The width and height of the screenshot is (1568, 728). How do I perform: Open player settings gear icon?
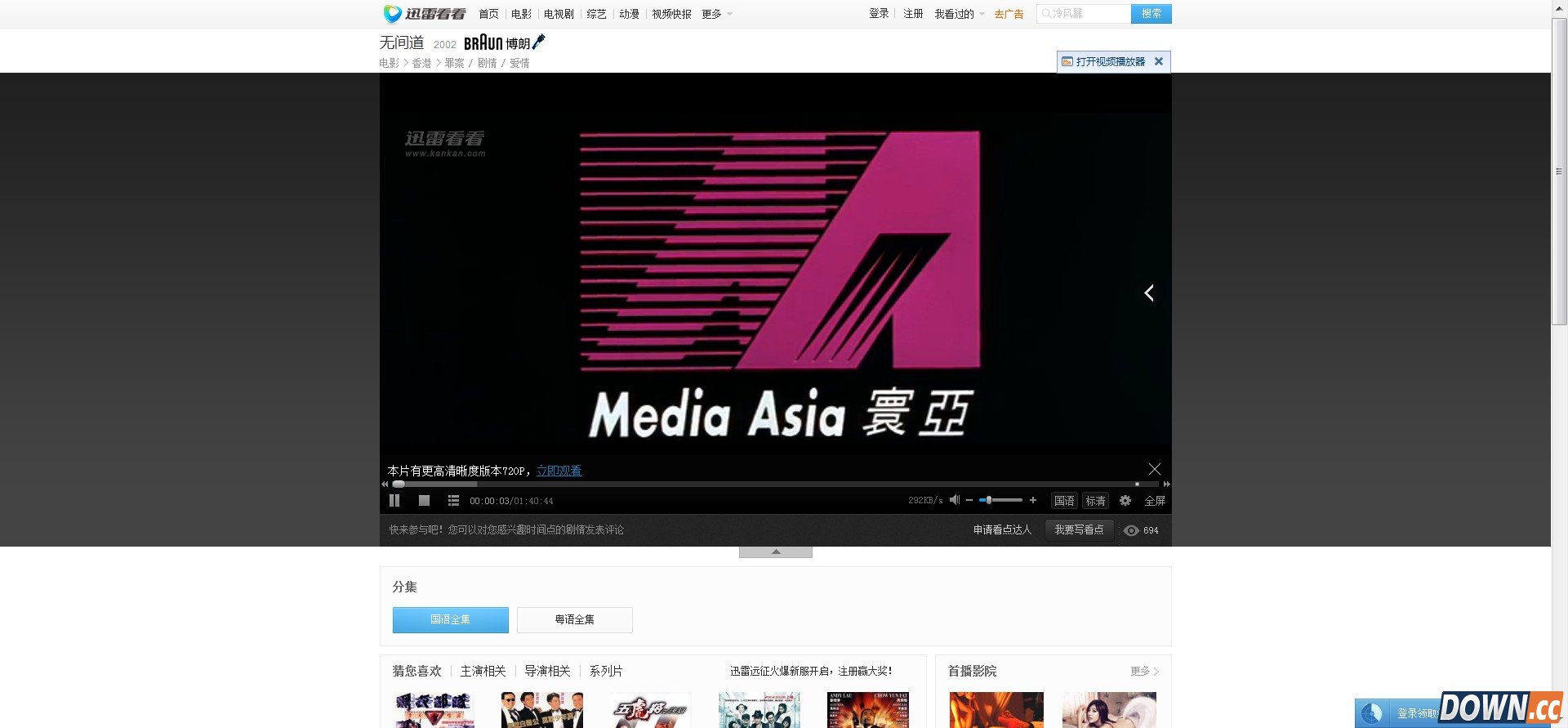coord(1125,501)
